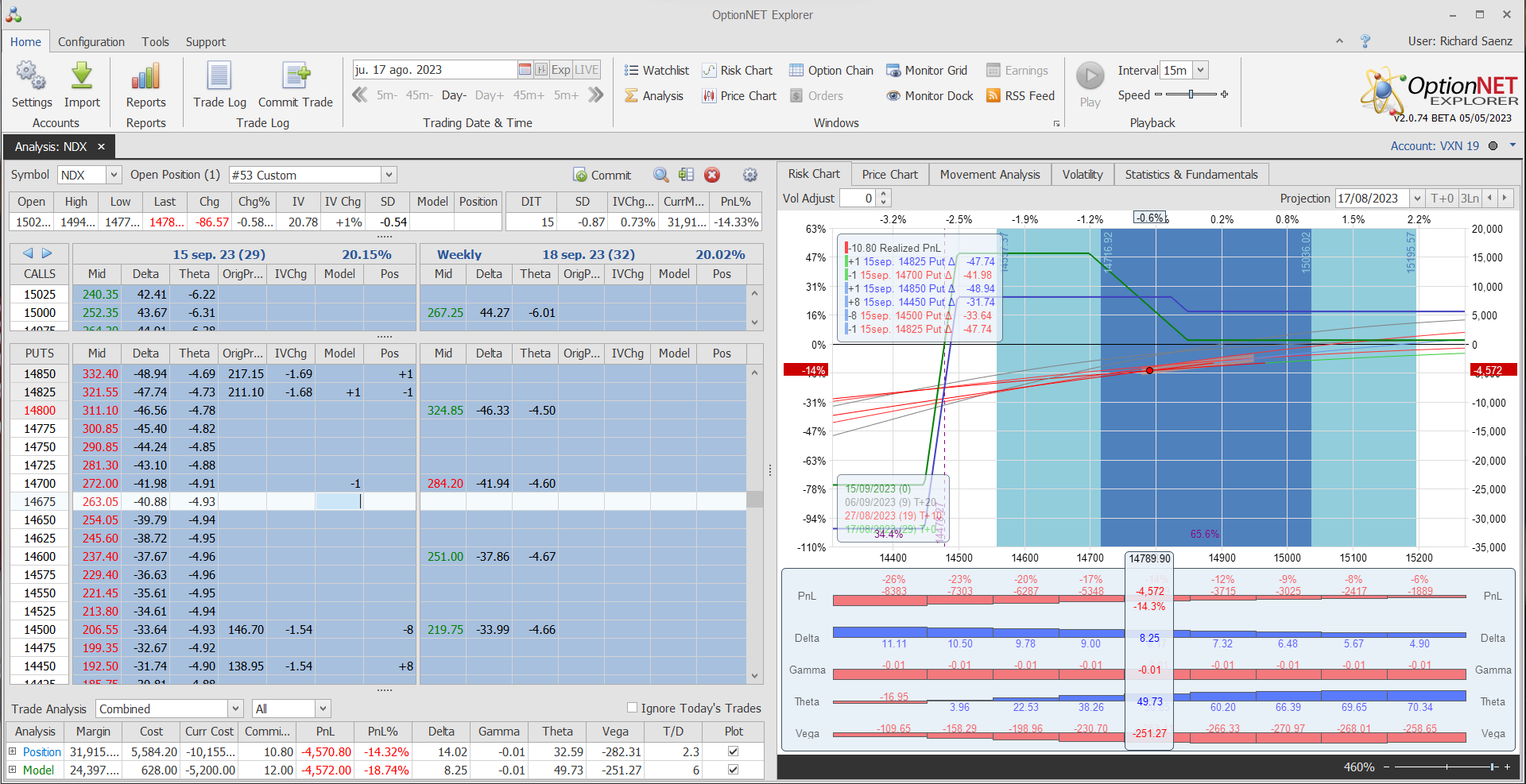Click the trading date input field

[435, 70]
